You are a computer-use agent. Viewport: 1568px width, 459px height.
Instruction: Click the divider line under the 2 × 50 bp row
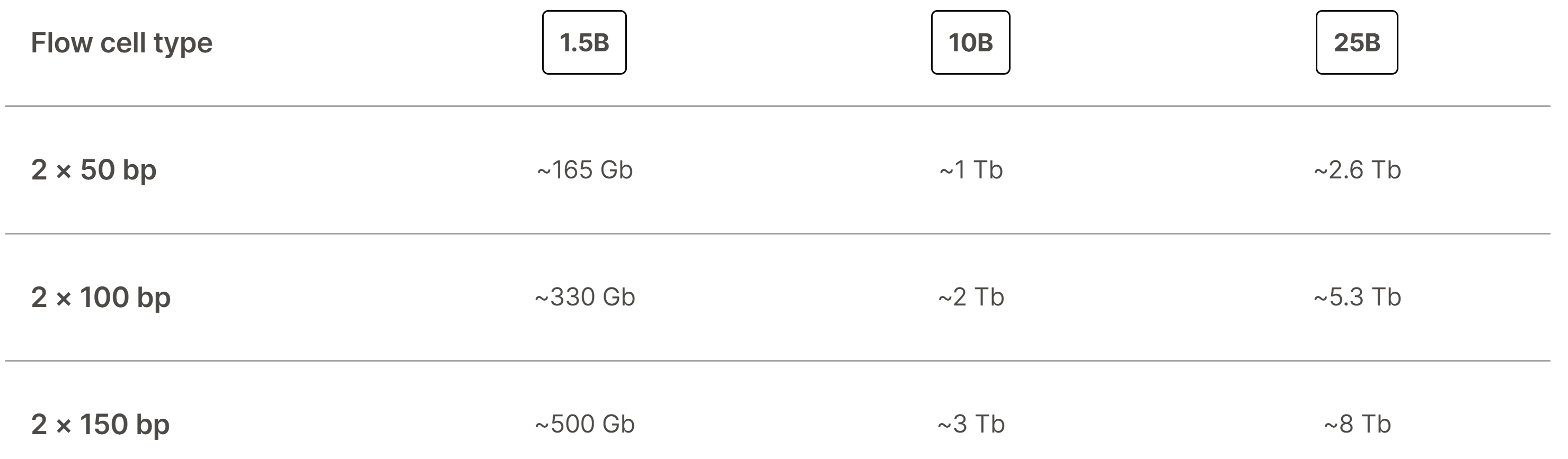777,233
